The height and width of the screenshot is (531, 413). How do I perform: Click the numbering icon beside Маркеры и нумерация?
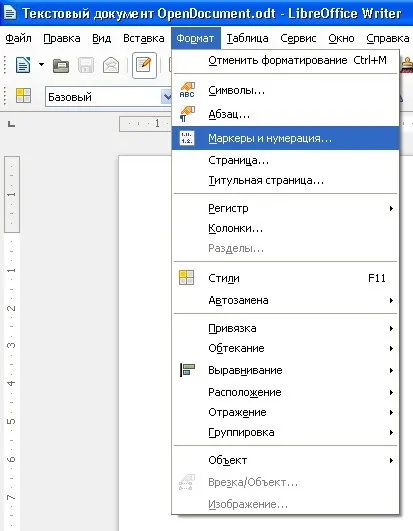click(187, 138)
